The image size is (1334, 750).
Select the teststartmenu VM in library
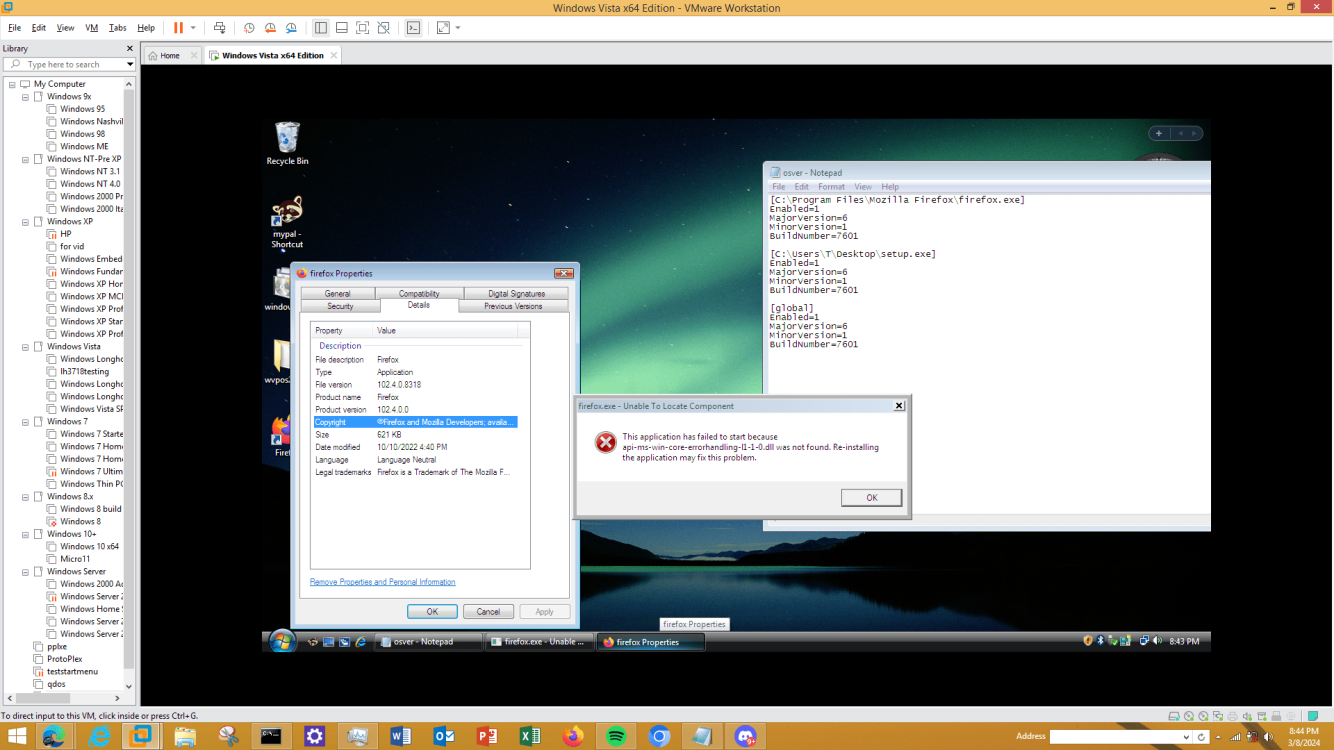coord(72,671)
